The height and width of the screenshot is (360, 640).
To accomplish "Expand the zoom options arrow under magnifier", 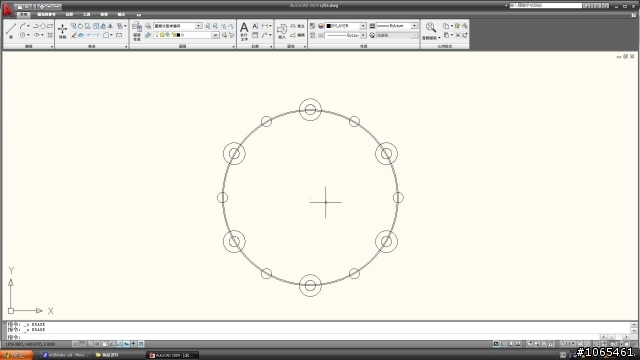I will pos(439,38).
